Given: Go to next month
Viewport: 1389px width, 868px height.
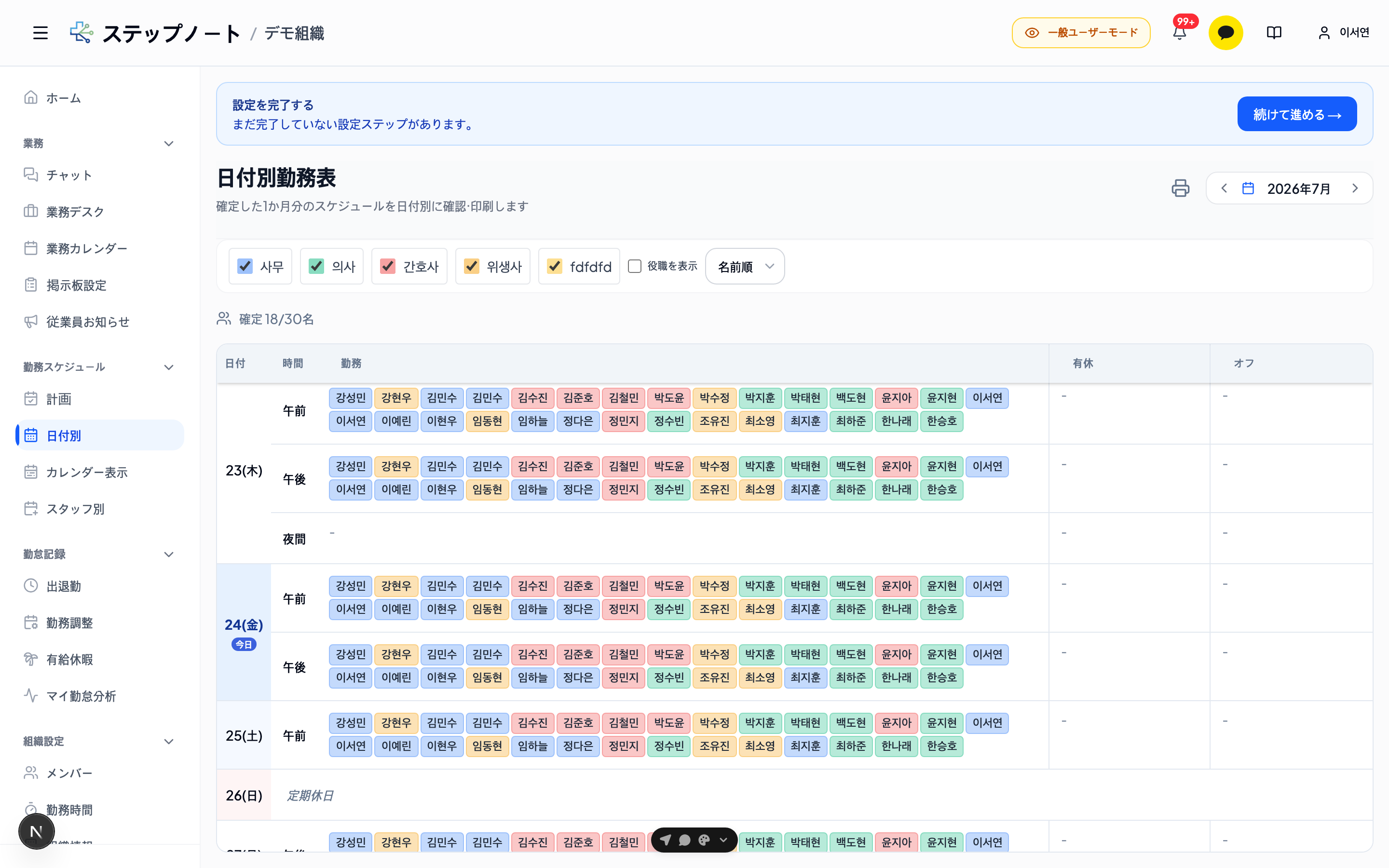Looking at the screenshot, I should click(1355, 188).
